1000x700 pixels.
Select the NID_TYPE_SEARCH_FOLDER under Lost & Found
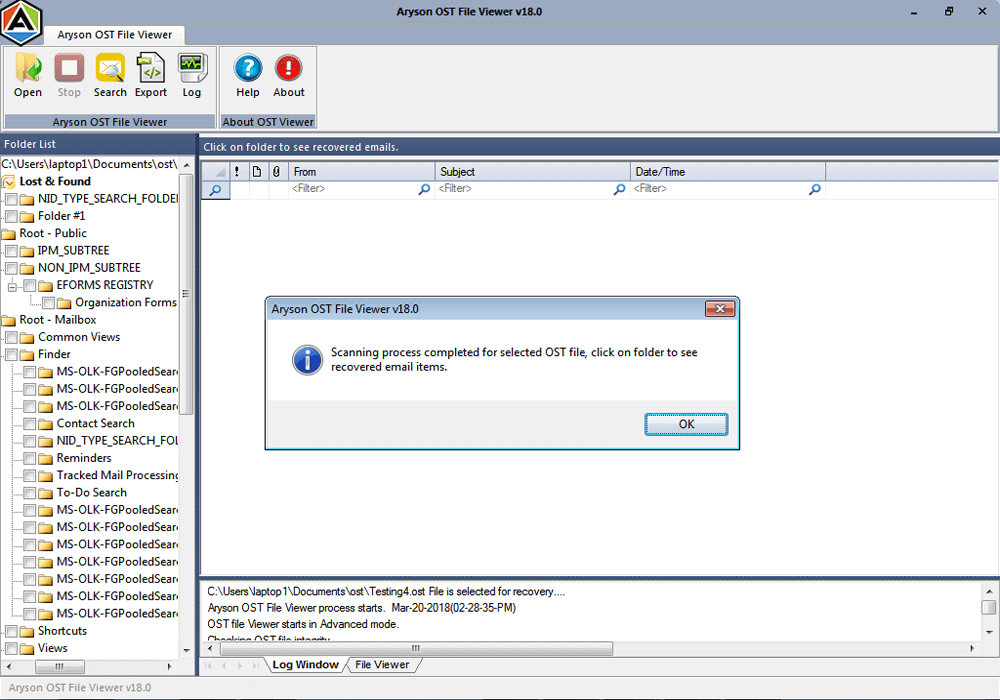tap(108, 199)
